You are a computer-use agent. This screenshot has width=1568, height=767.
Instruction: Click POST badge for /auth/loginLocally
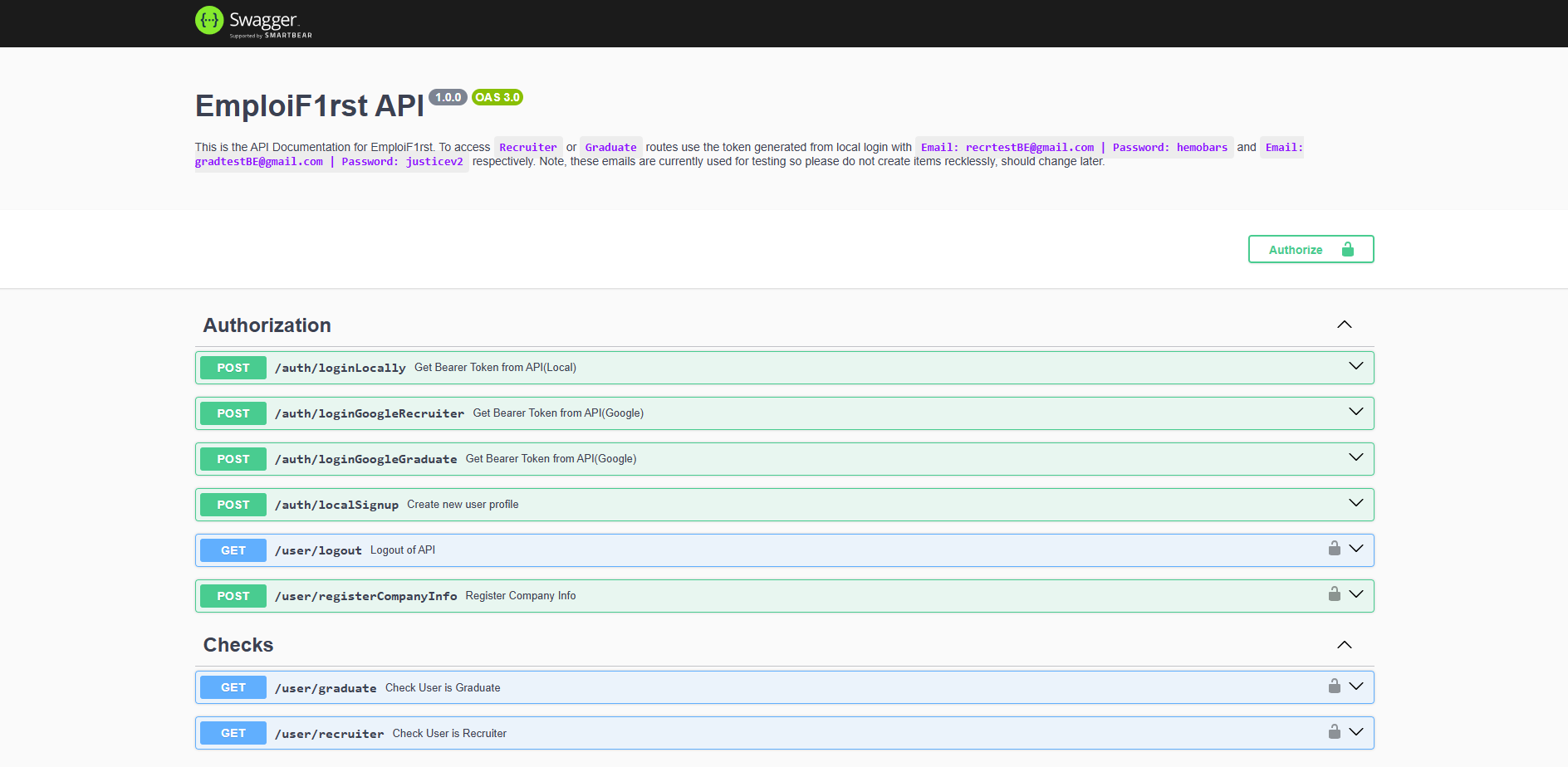233,368
